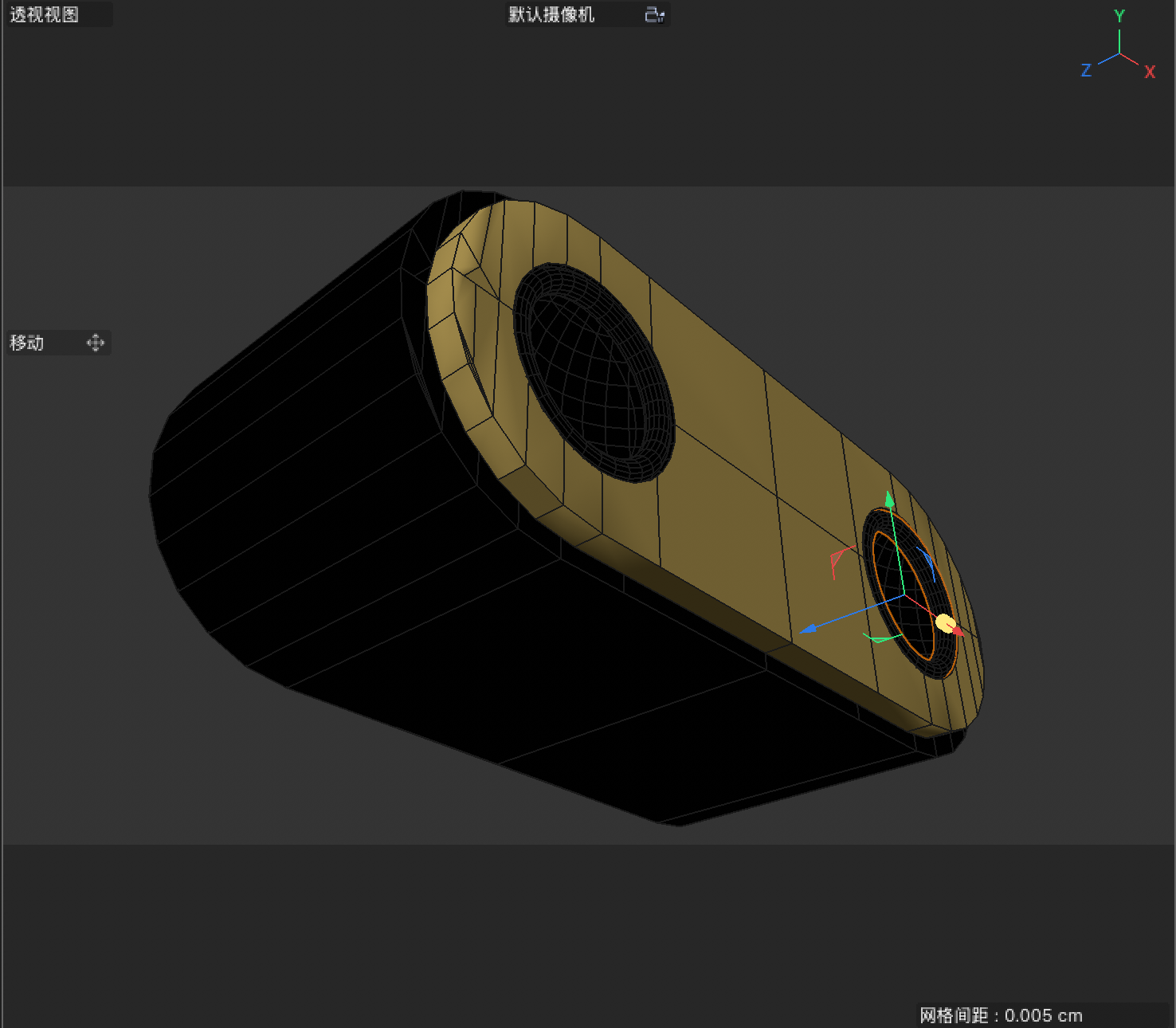Click the Z axis of the orientation gizmo
1176x1028 pixels.
pyautogui.click(x=1086, y=70)
